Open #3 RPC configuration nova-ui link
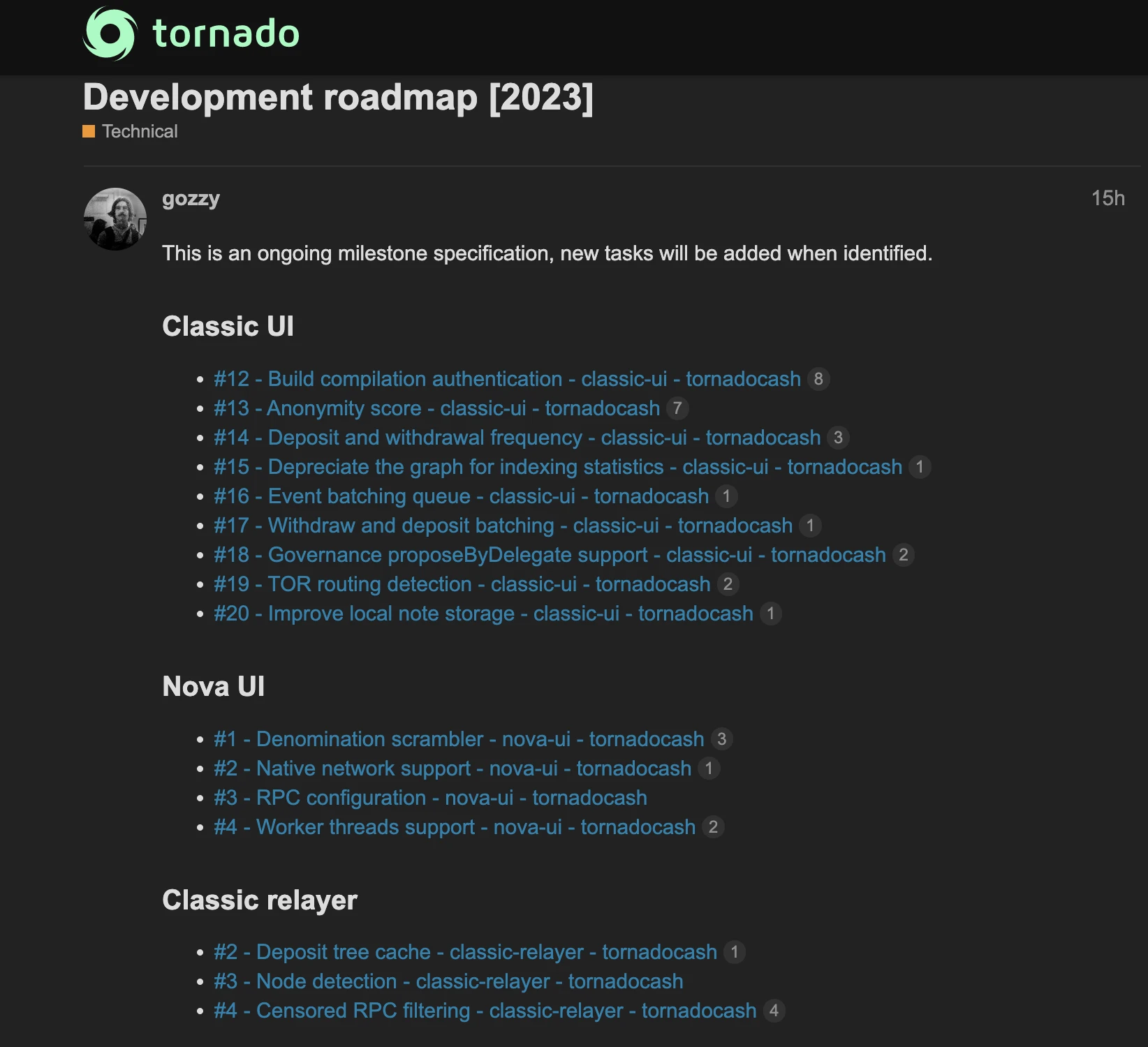1148x1047 pixels. [430, 798]
